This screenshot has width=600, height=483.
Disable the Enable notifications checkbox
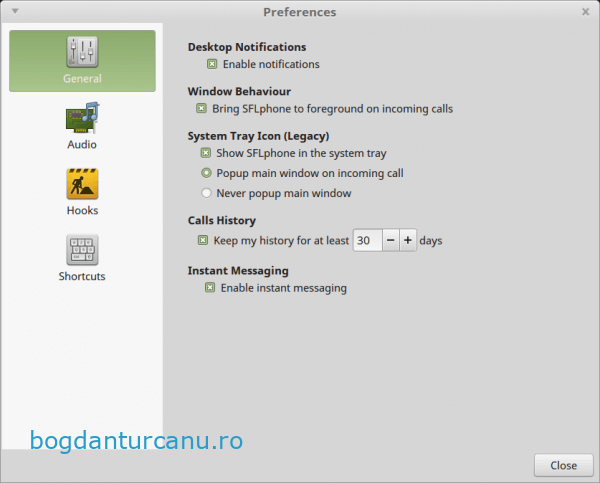tap(212, 64)
